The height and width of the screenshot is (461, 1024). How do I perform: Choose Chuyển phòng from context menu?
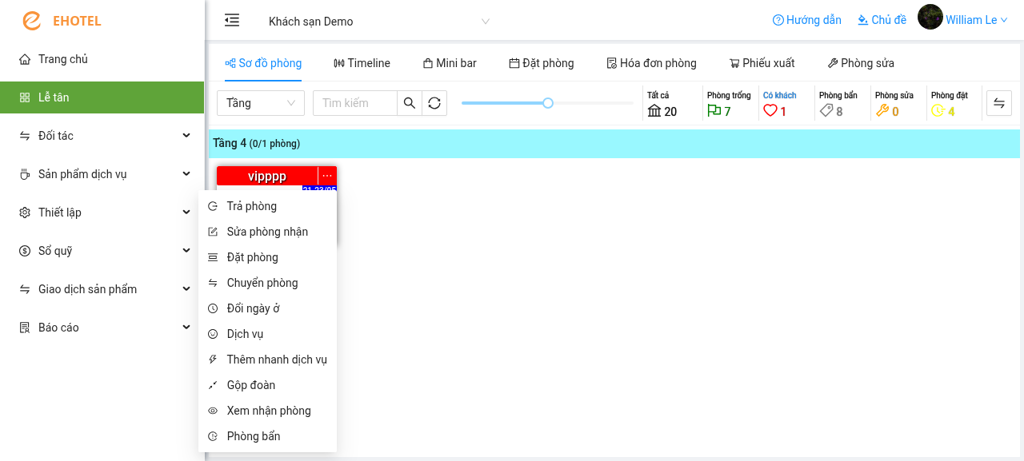[x=268, y=283]
